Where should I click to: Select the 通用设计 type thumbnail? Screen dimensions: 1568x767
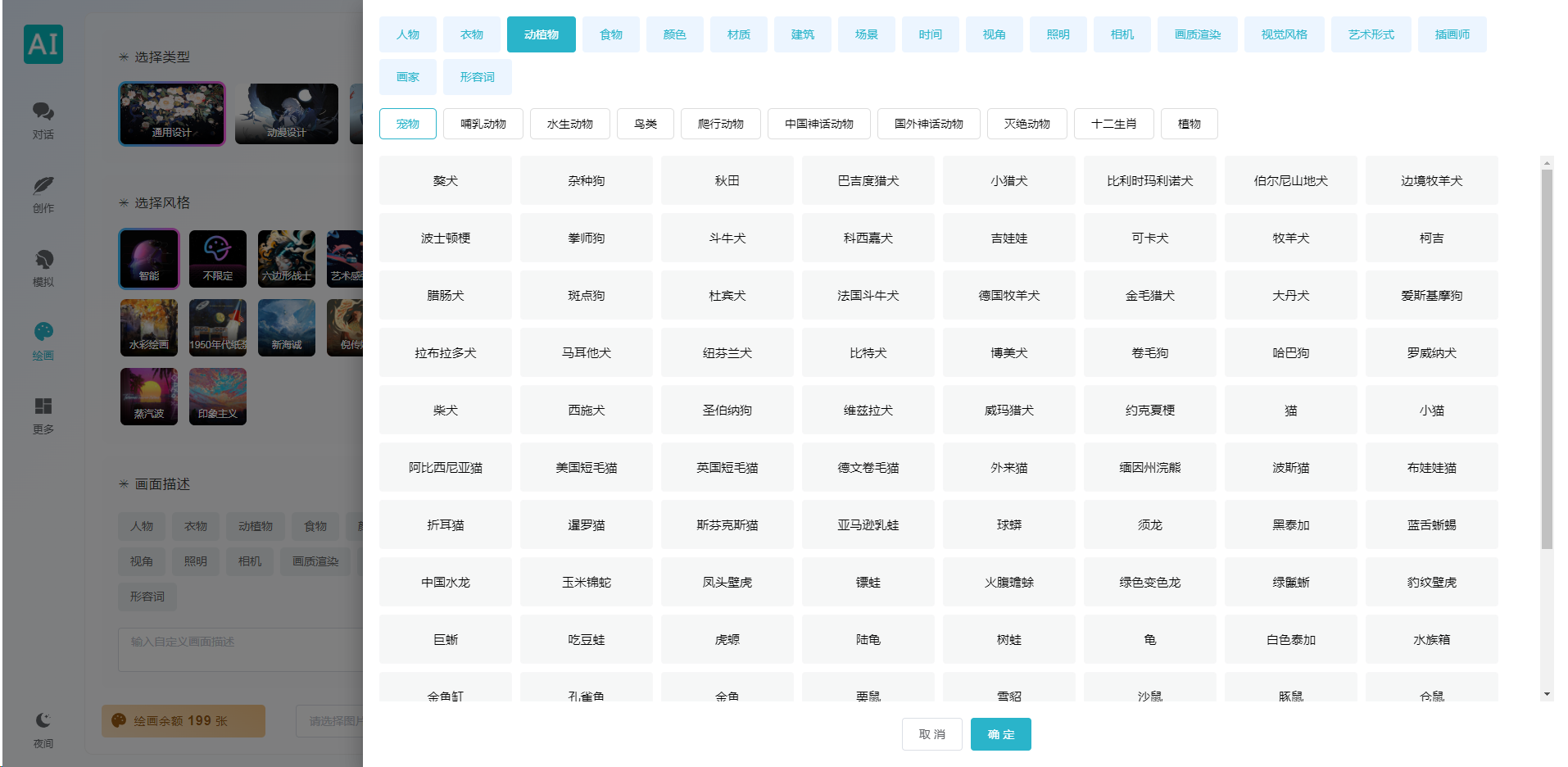[172, 113]
